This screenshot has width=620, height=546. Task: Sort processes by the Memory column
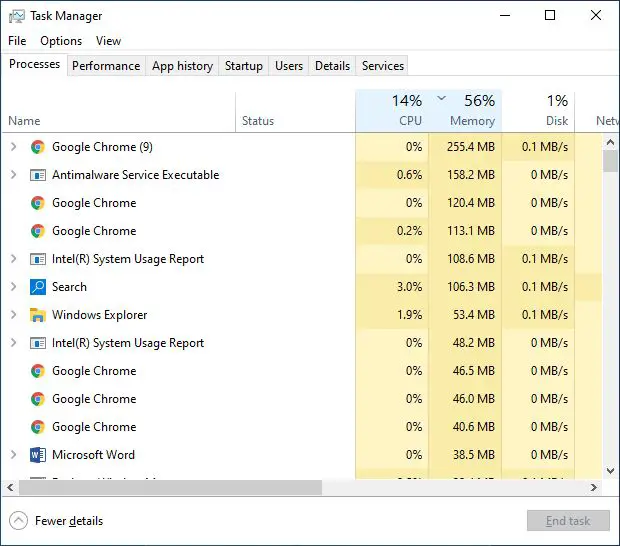click(x=466, y=111)
